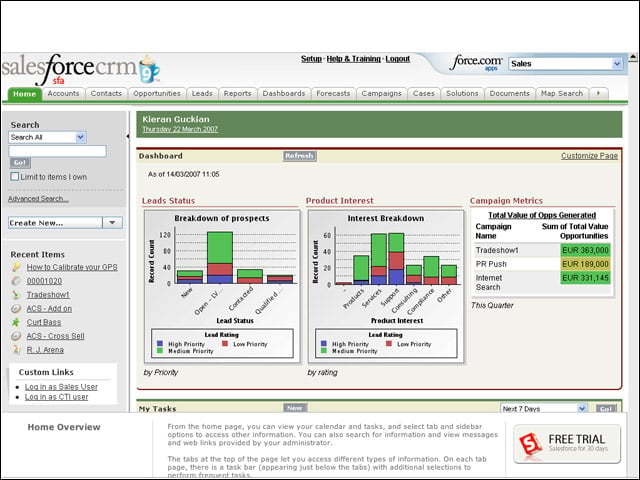
Task: Select the Documents tab
Action: (509, 94)
